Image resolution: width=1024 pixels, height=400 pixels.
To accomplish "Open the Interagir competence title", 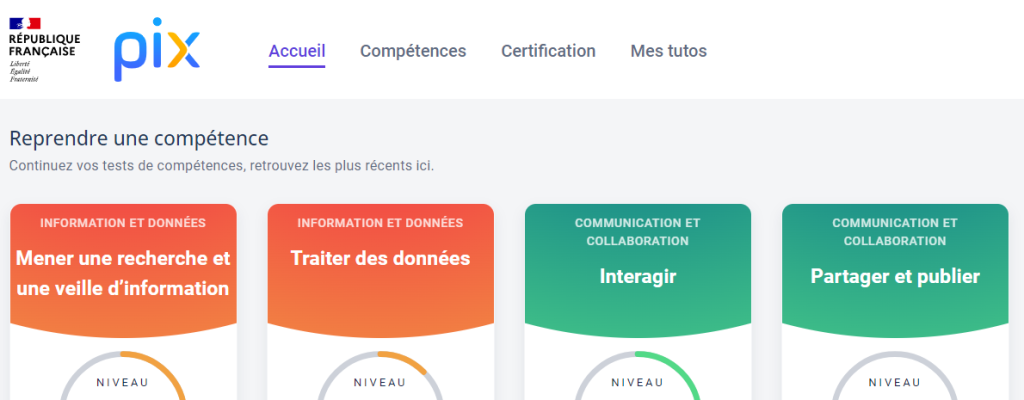I will pyautogui.click(x=637, y=275).
